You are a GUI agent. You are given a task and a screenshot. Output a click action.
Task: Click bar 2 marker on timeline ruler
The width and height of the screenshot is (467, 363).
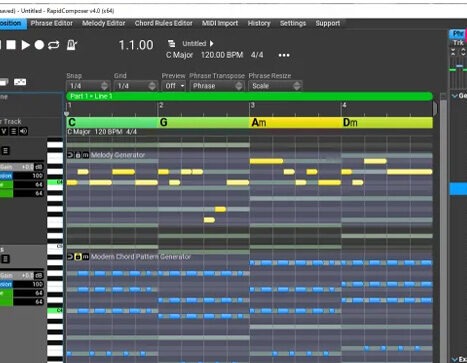click(x=161, y=105)
